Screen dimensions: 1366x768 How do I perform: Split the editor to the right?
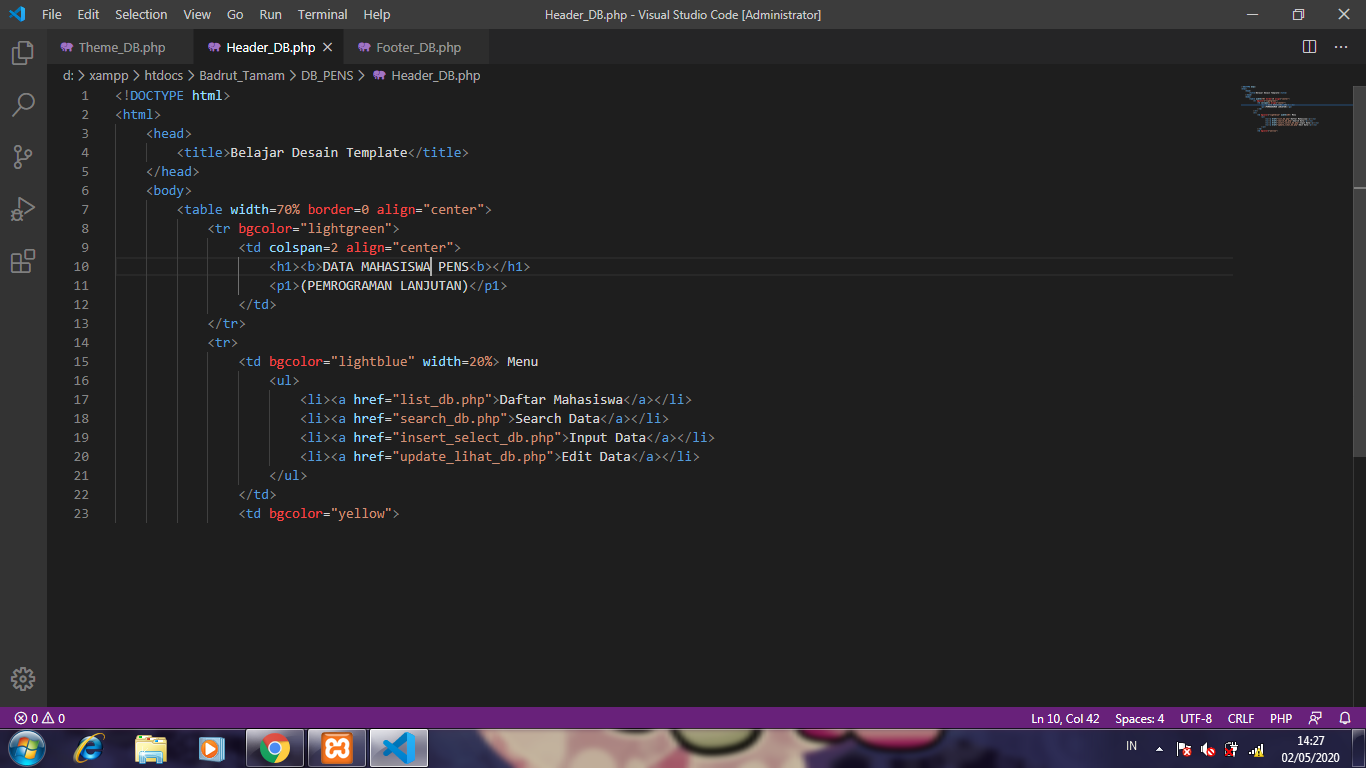(x=1310, y=47)
